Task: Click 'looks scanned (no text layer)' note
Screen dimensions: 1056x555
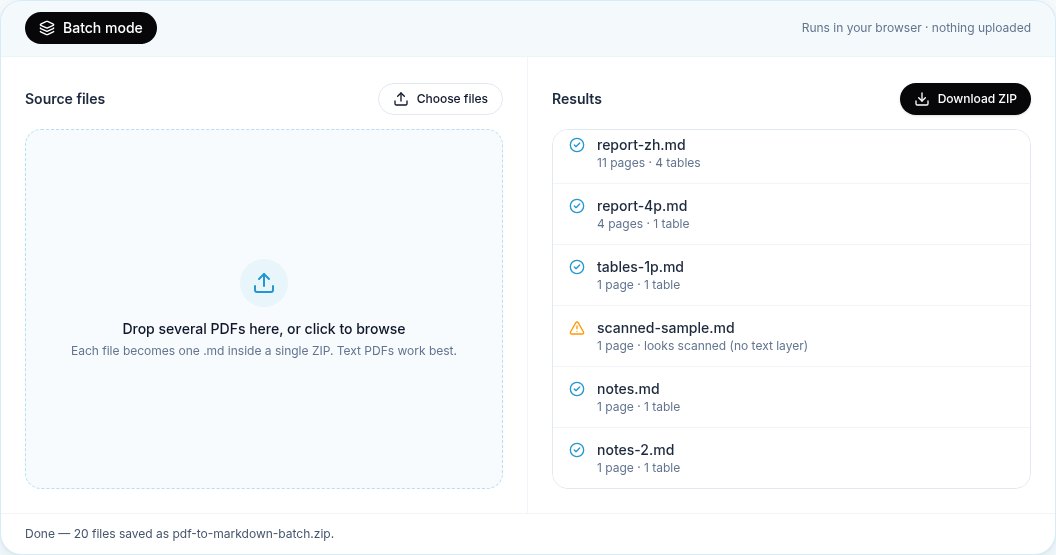Action: [725, 346]
